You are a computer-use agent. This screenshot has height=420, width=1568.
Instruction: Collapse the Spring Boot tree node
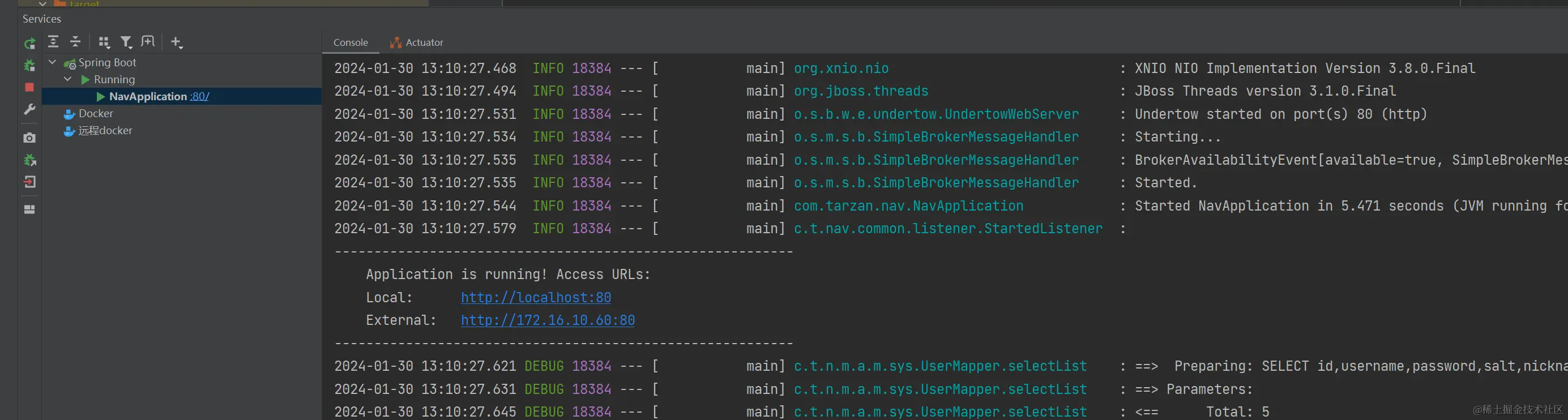pos(52,62)
